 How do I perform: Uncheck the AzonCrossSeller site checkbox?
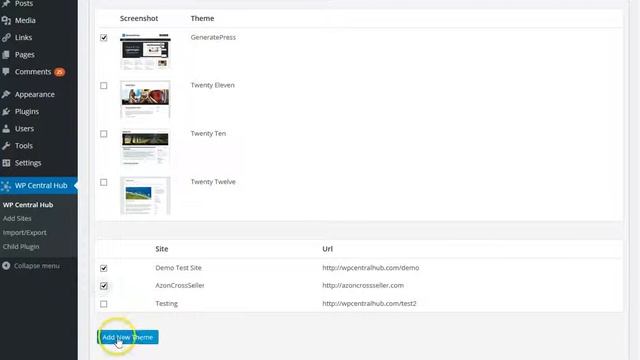pyautogui.click(x=104, y=286)
